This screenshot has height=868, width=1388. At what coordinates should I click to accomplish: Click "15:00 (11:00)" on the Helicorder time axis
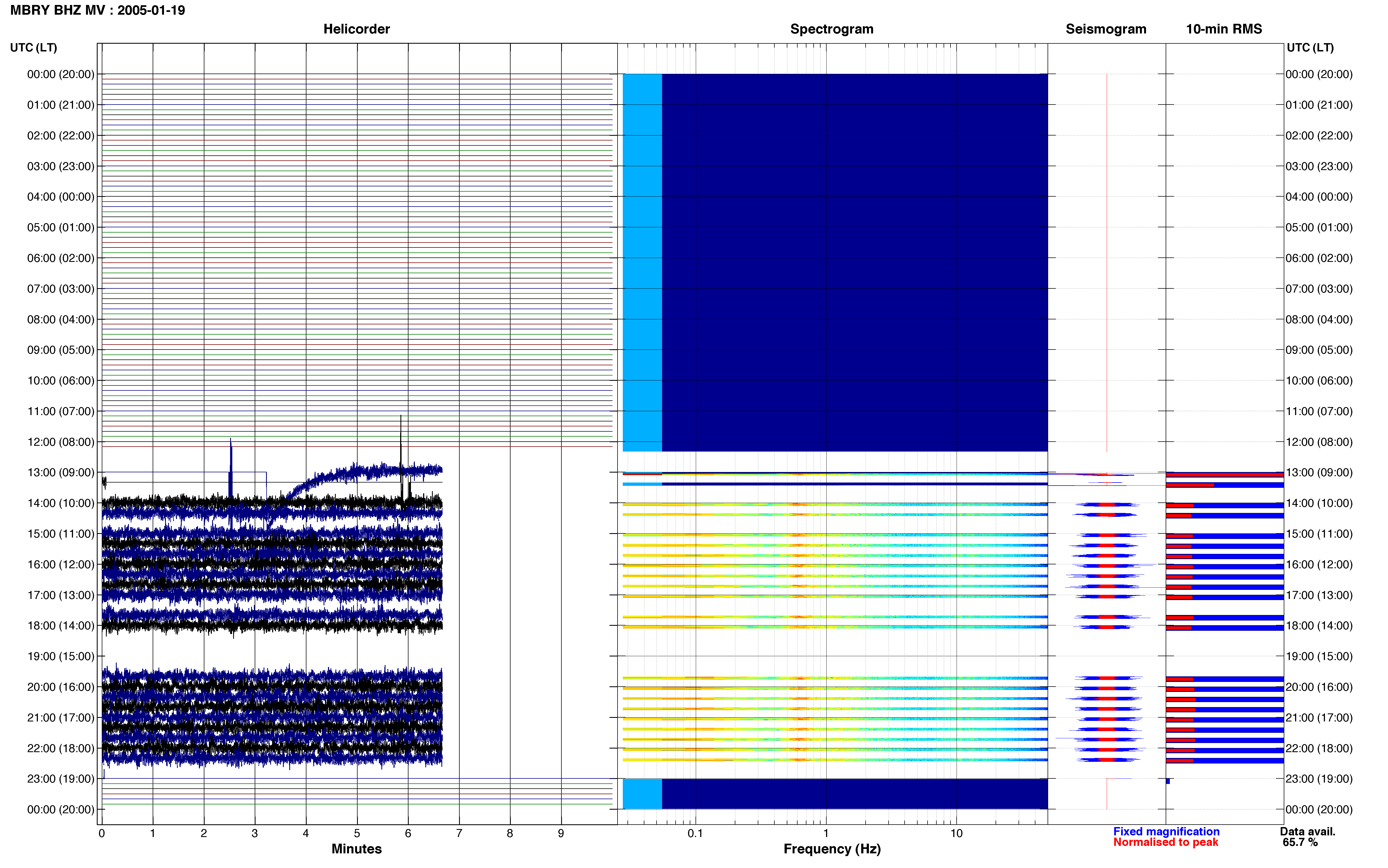click(x=61, y=534)
